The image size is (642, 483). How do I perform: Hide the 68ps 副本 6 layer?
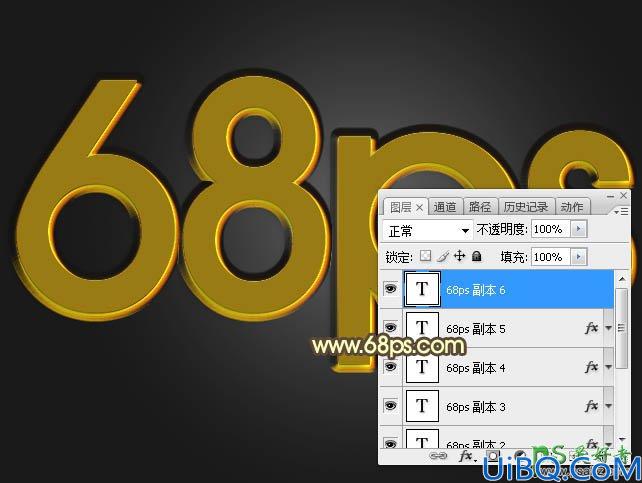pyautogui.click(x=391, y=289)
